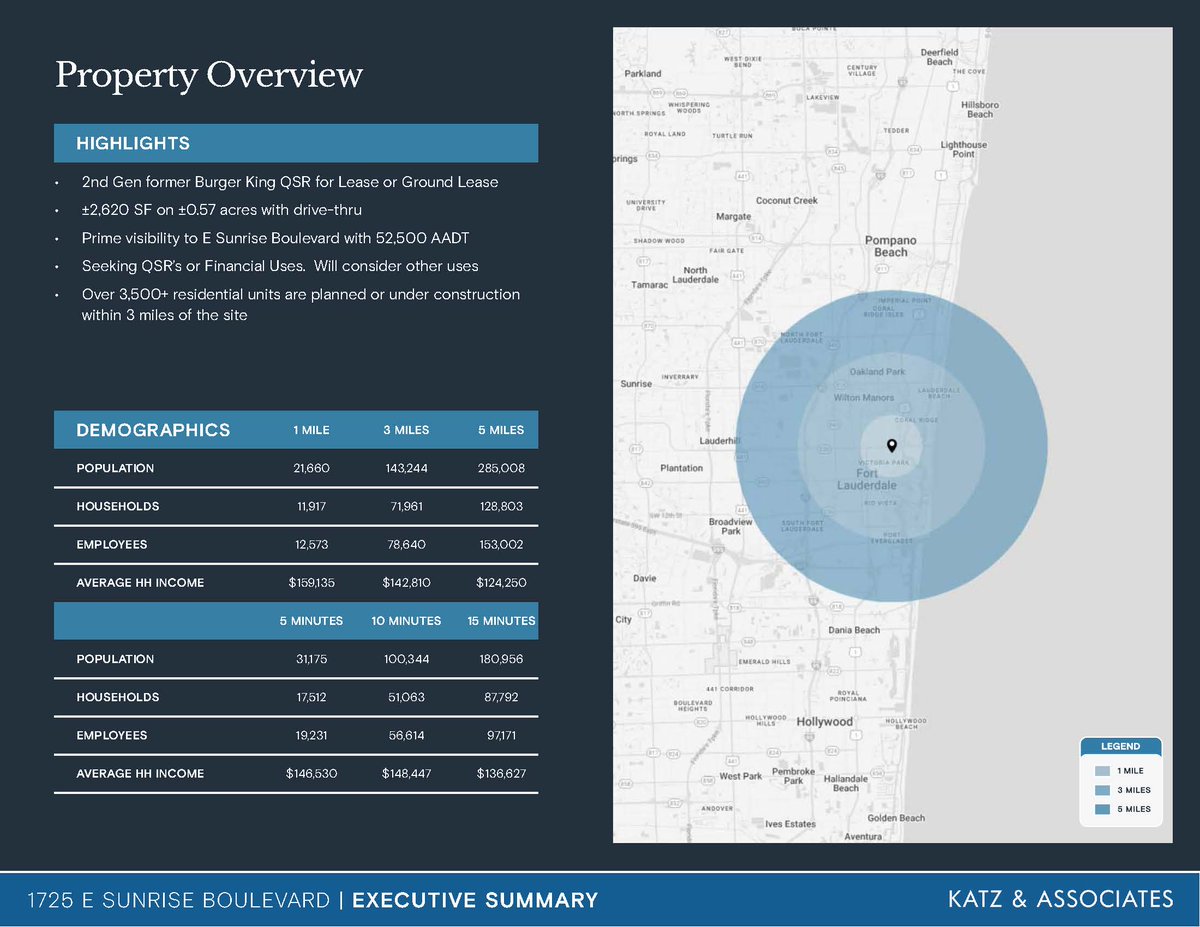
Task: Click the LEGEND header on the map
Action: click(x=1120, y=746)
